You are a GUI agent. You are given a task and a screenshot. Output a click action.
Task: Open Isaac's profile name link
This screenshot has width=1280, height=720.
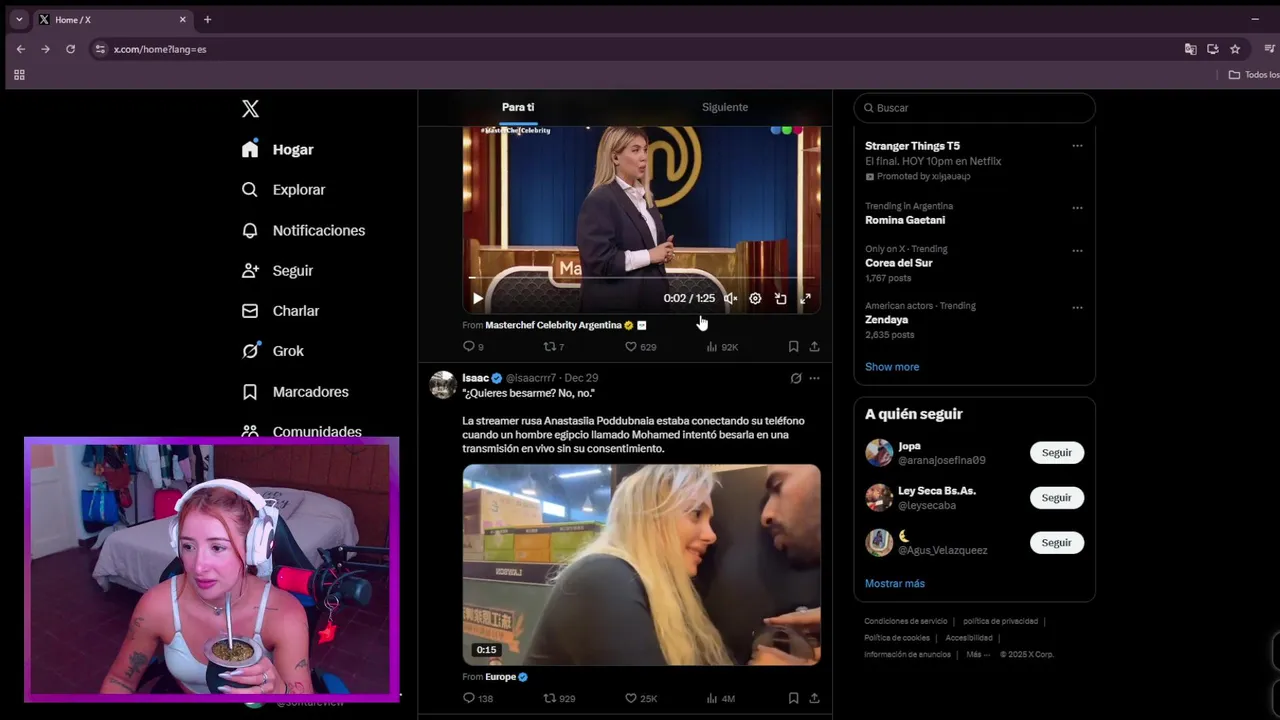click(x=475, y=378)
